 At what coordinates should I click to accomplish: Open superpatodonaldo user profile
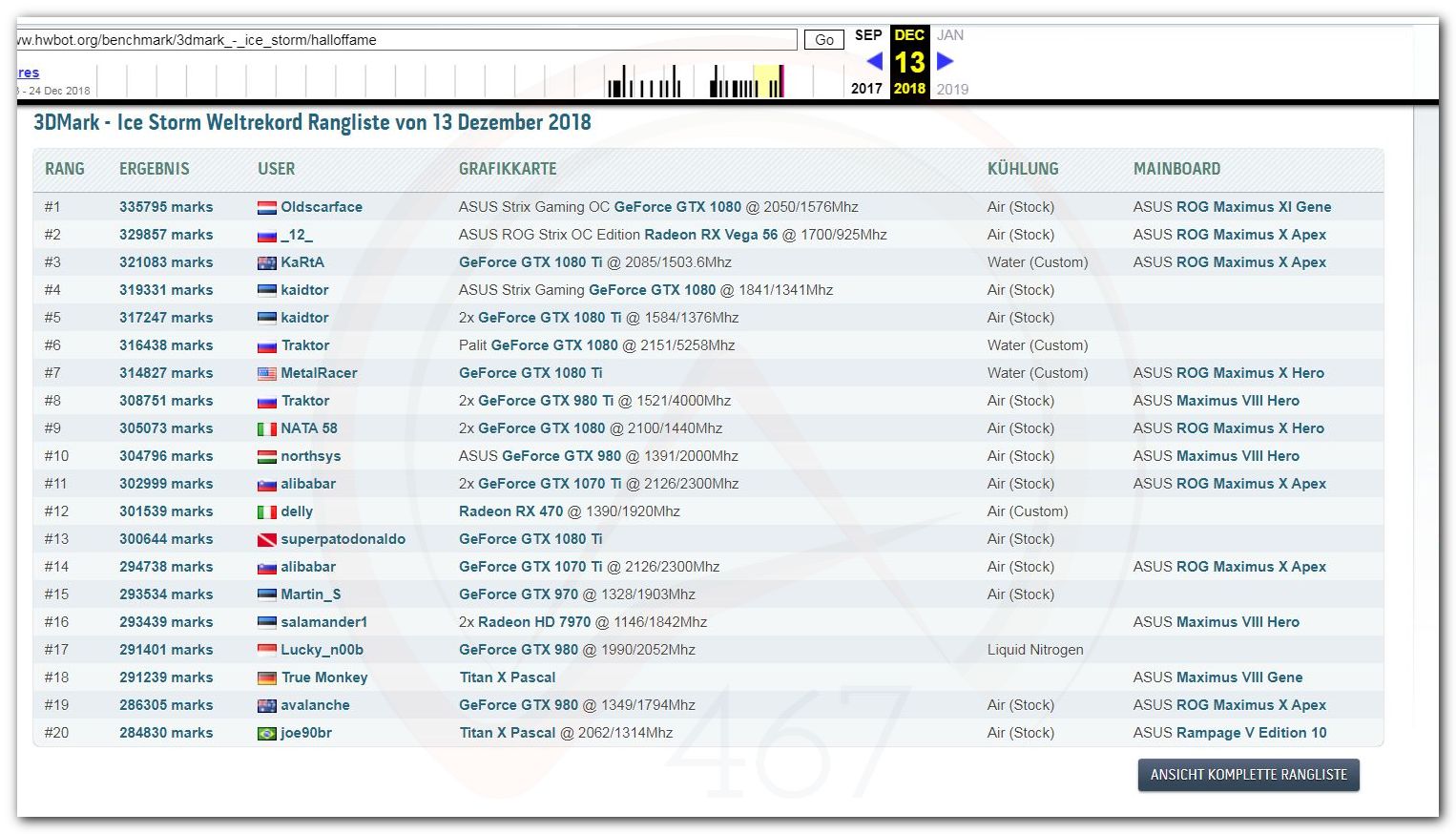[x=343, y=539]
